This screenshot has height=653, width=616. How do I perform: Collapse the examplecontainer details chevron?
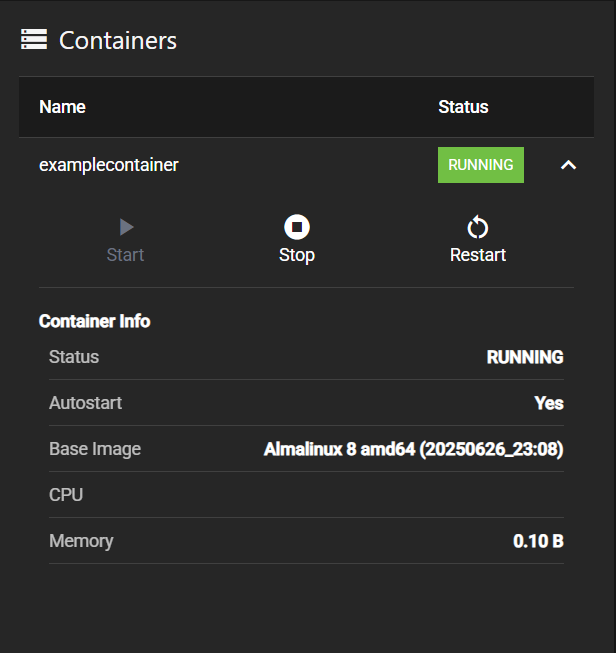pyautogui.click(x=568, y=165)
